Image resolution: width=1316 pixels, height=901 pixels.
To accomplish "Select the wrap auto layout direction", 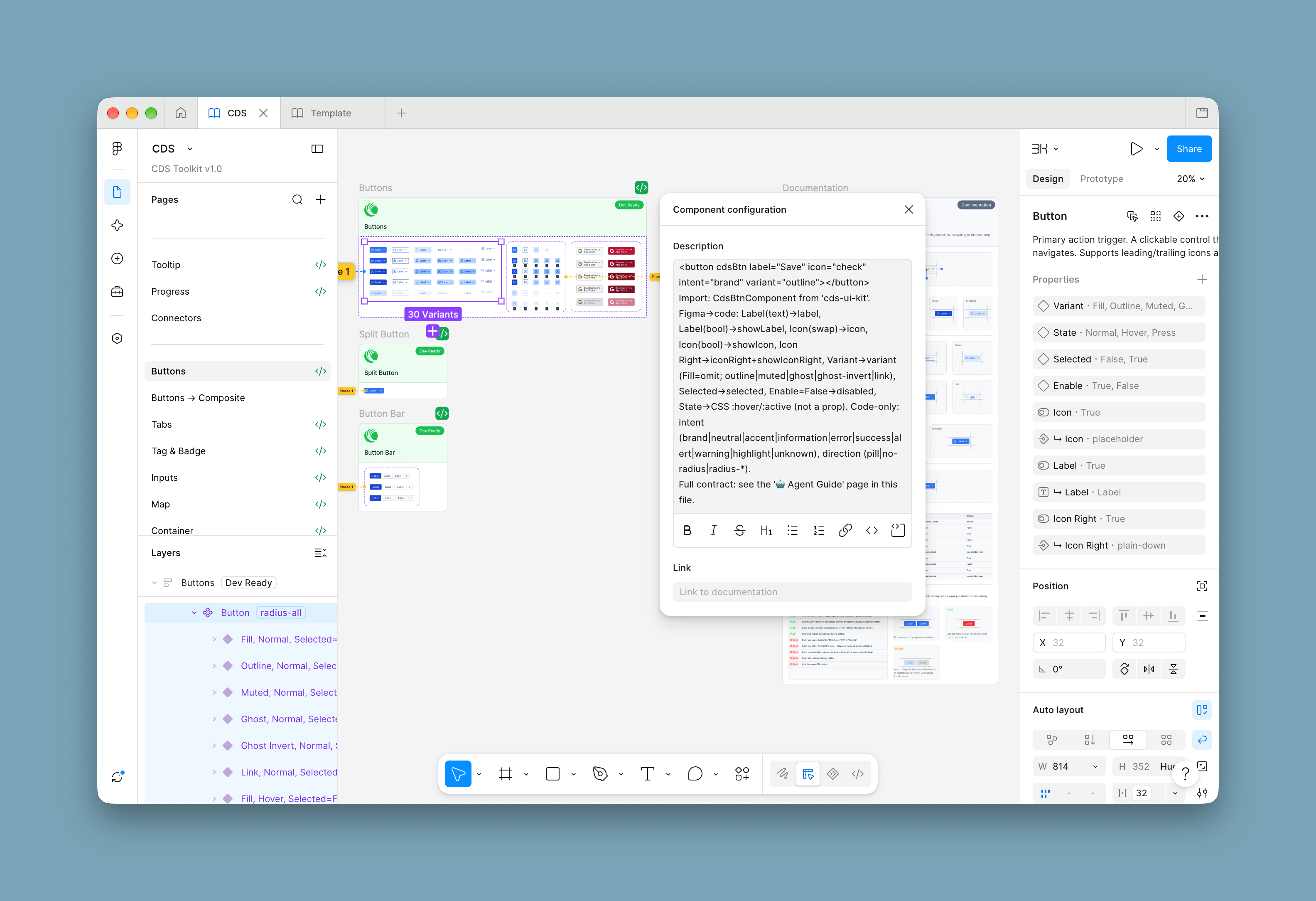I will (1202, 739).
